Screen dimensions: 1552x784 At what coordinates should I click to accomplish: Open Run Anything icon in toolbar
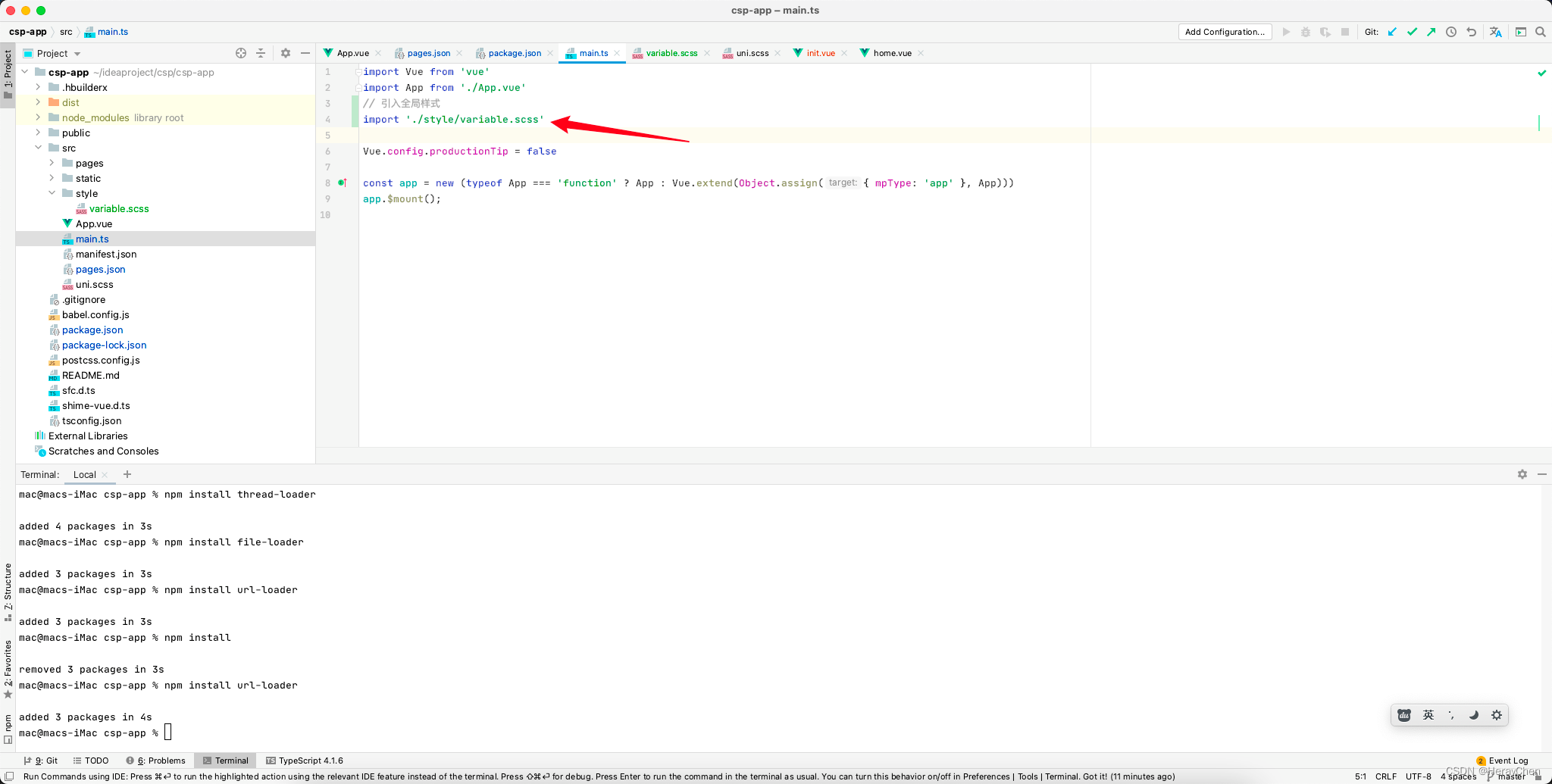click(1521, 32)
